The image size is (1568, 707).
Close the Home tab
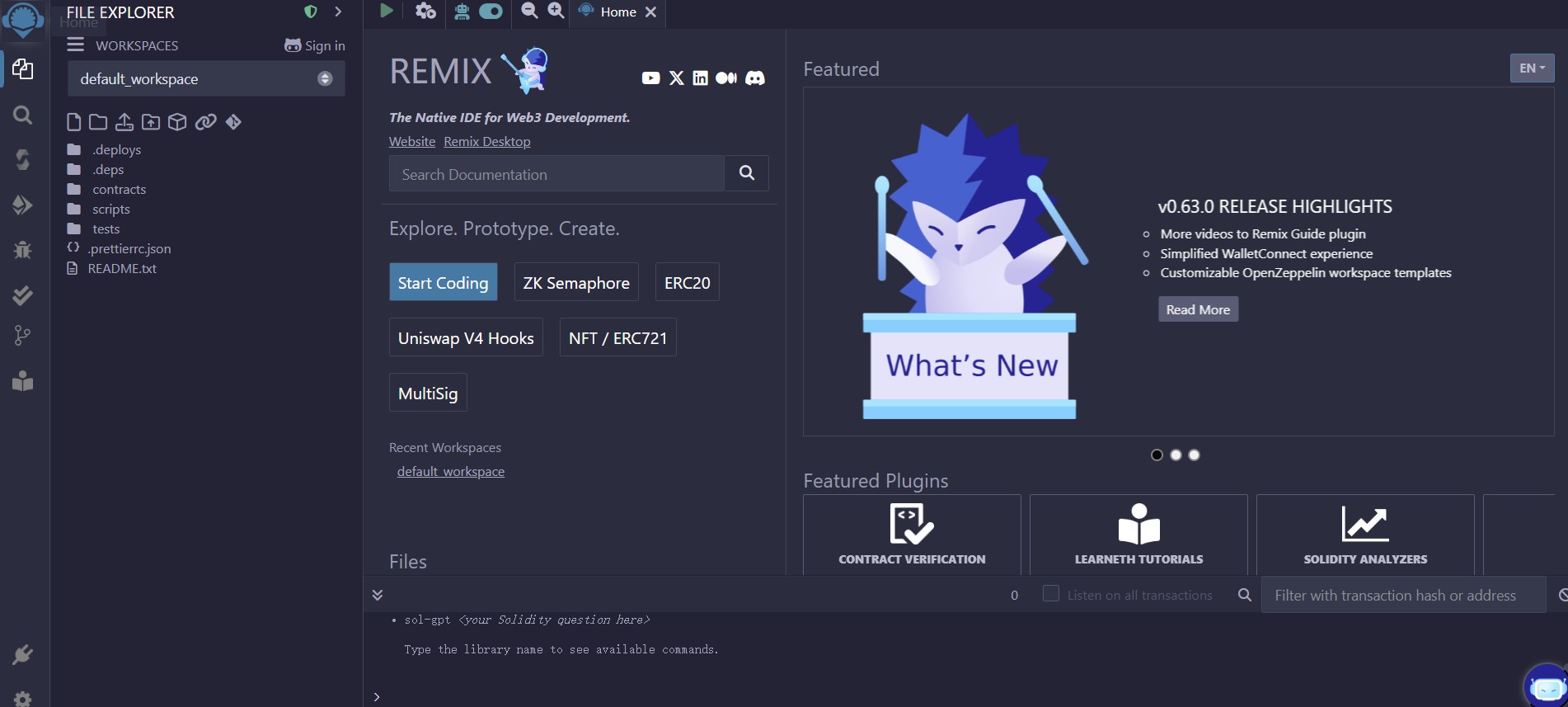[650, 12]
